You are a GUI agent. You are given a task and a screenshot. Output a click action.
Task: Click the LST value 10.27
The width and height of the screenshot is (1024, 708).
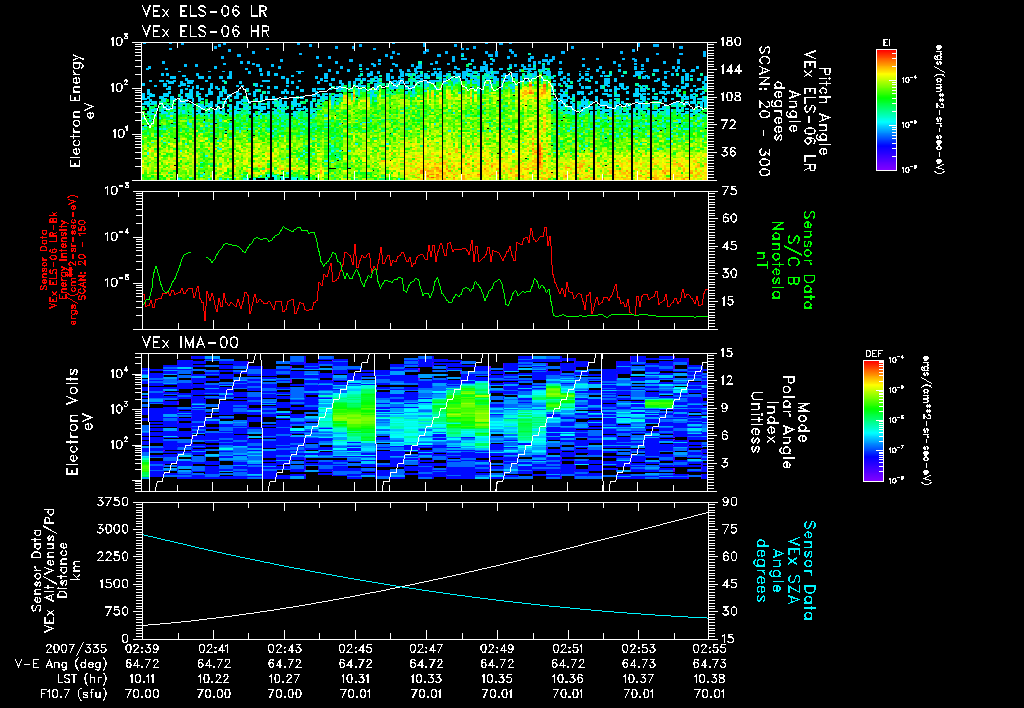pos(284,679)
